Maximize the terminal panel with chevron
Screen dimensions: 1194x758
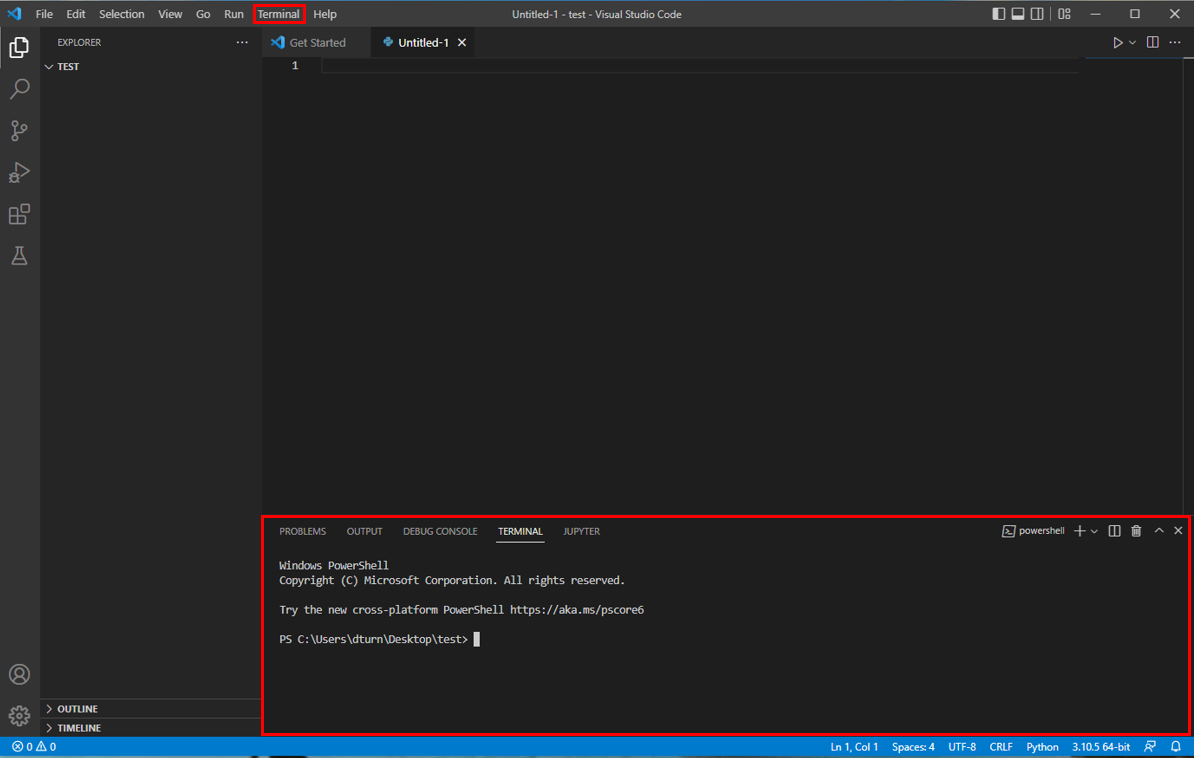pos(1158,531)
